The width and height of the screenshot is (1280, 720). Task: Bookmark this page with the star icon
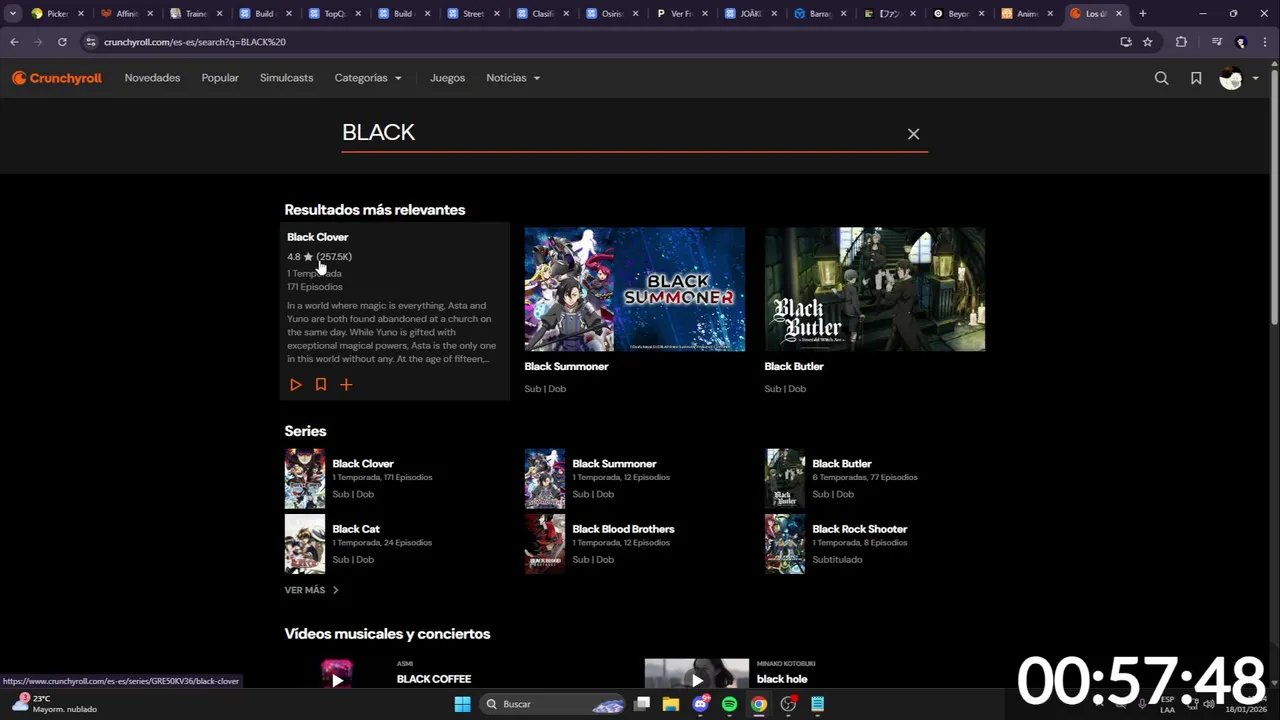point(1148,42)
